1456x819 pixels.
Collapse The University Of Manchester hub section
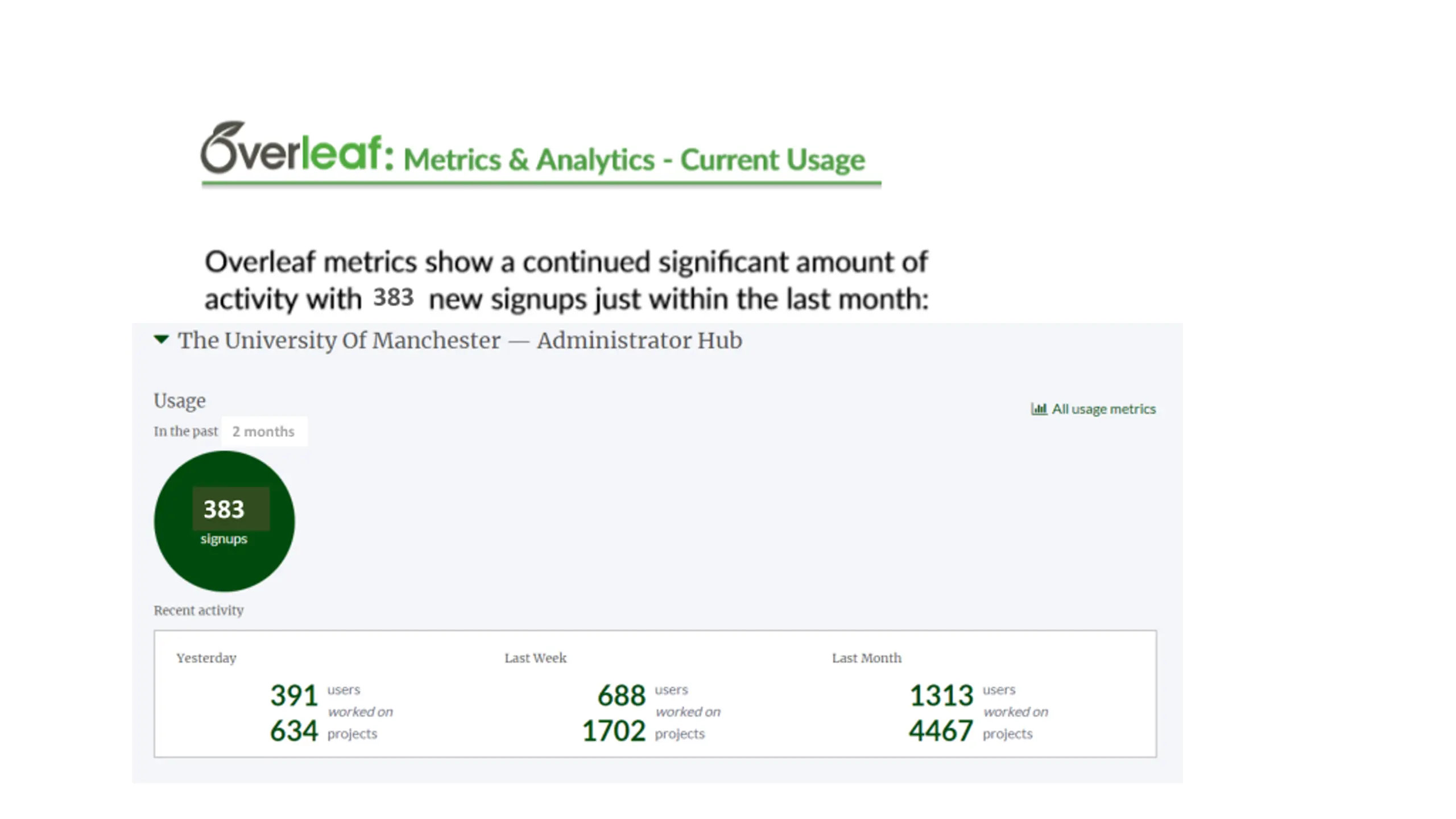(162, 340)
